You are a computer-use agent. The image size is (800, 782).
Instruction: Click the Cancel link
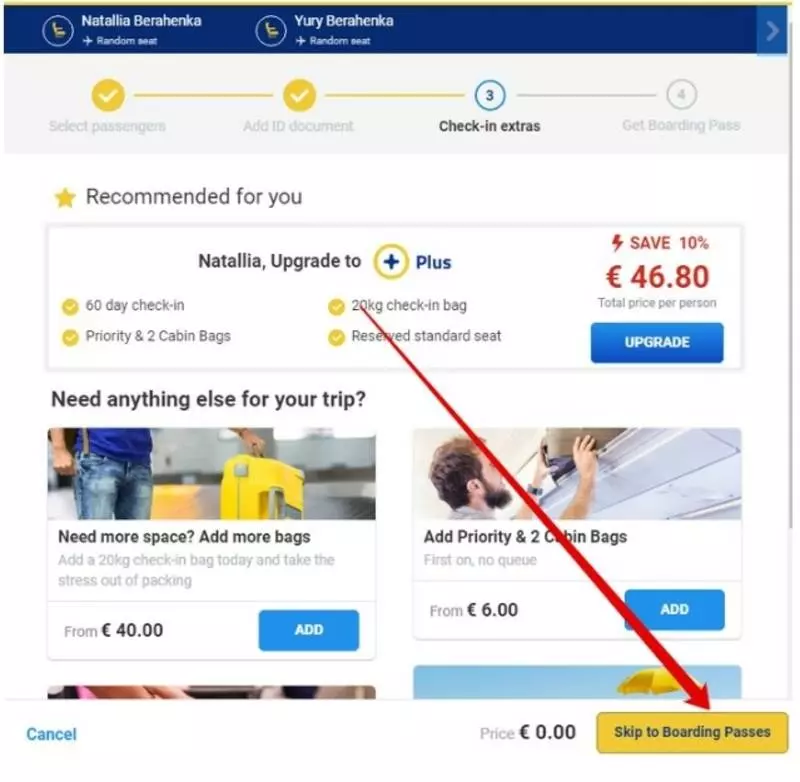click(x=52, y=734)
